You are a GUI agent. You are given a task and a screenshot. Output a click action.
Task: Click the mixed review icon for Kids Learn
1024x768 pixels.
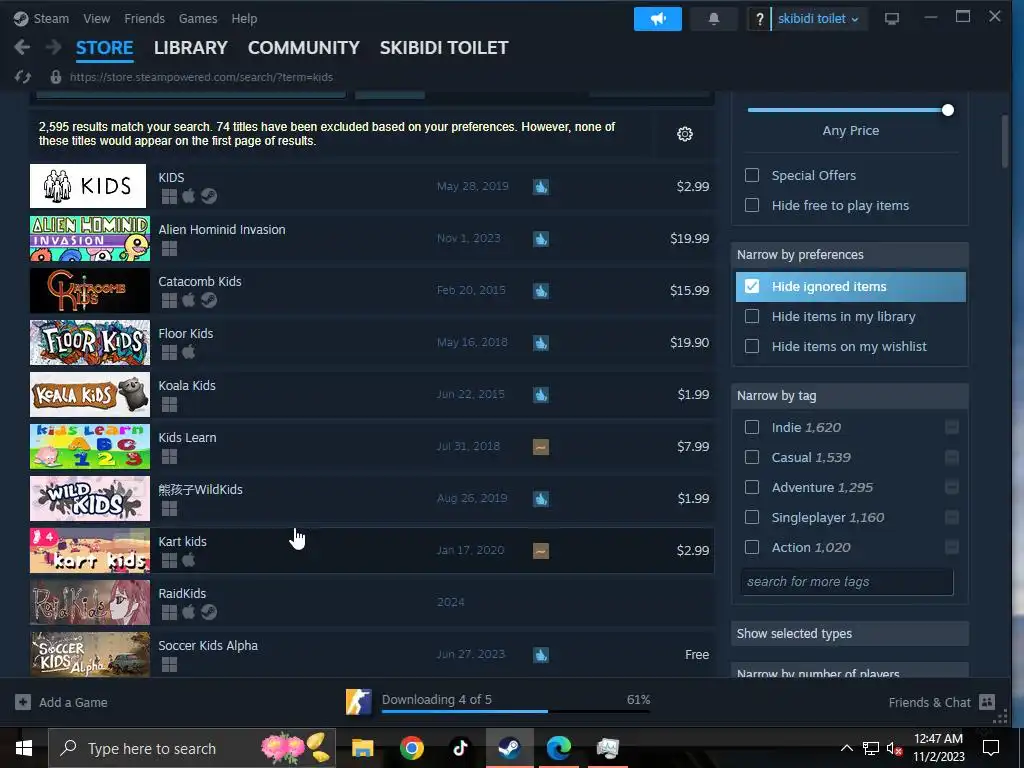point(541,447)
